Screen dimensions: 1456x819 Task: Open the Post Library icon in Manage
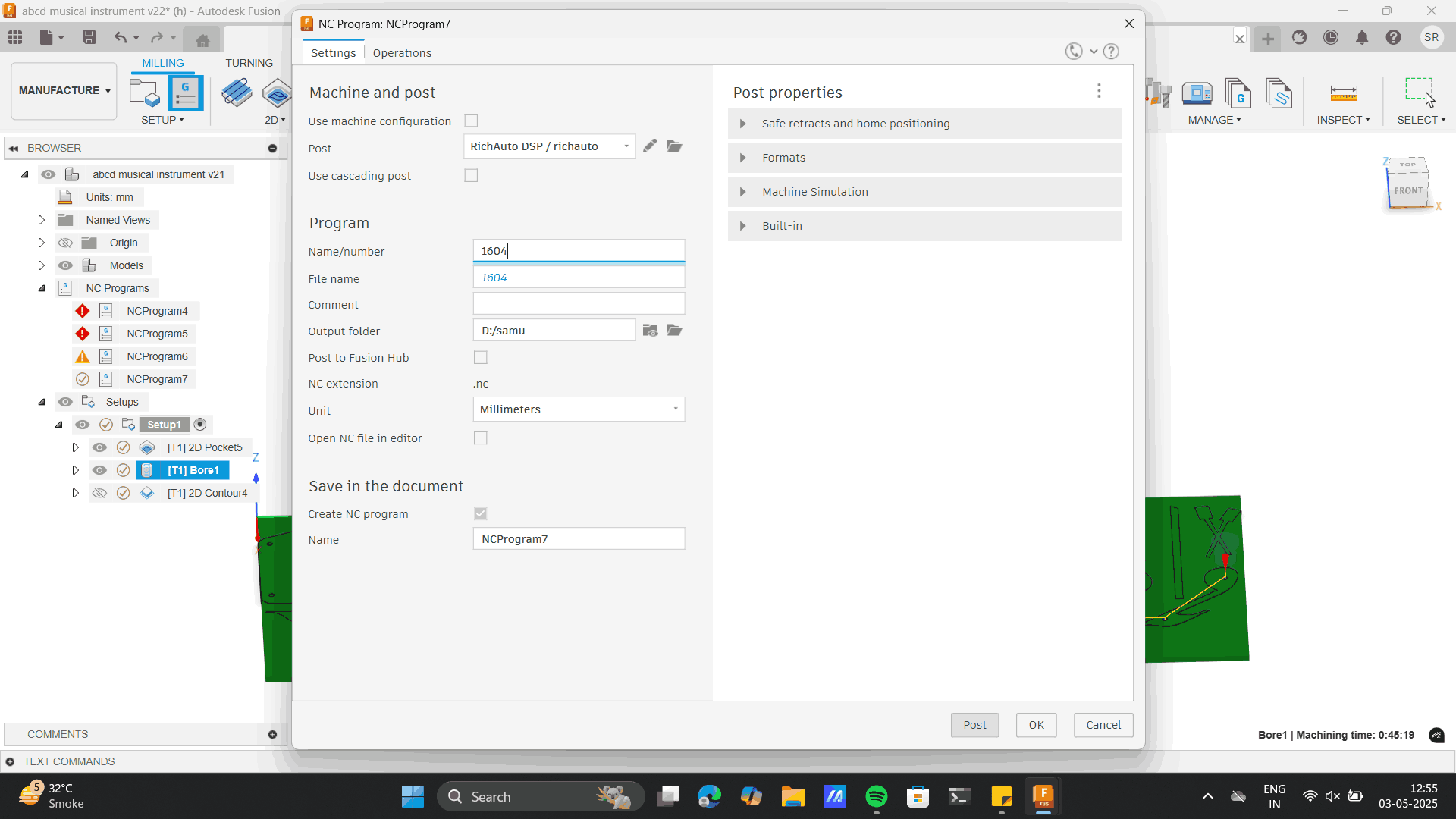click(1238, 93)
